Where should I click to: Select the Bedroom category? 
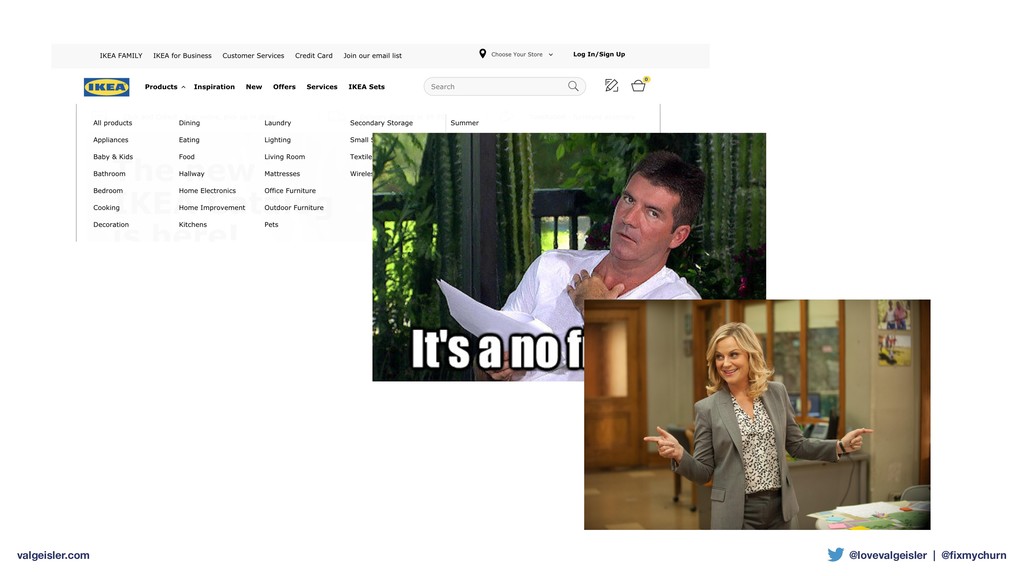pos(108,191)
